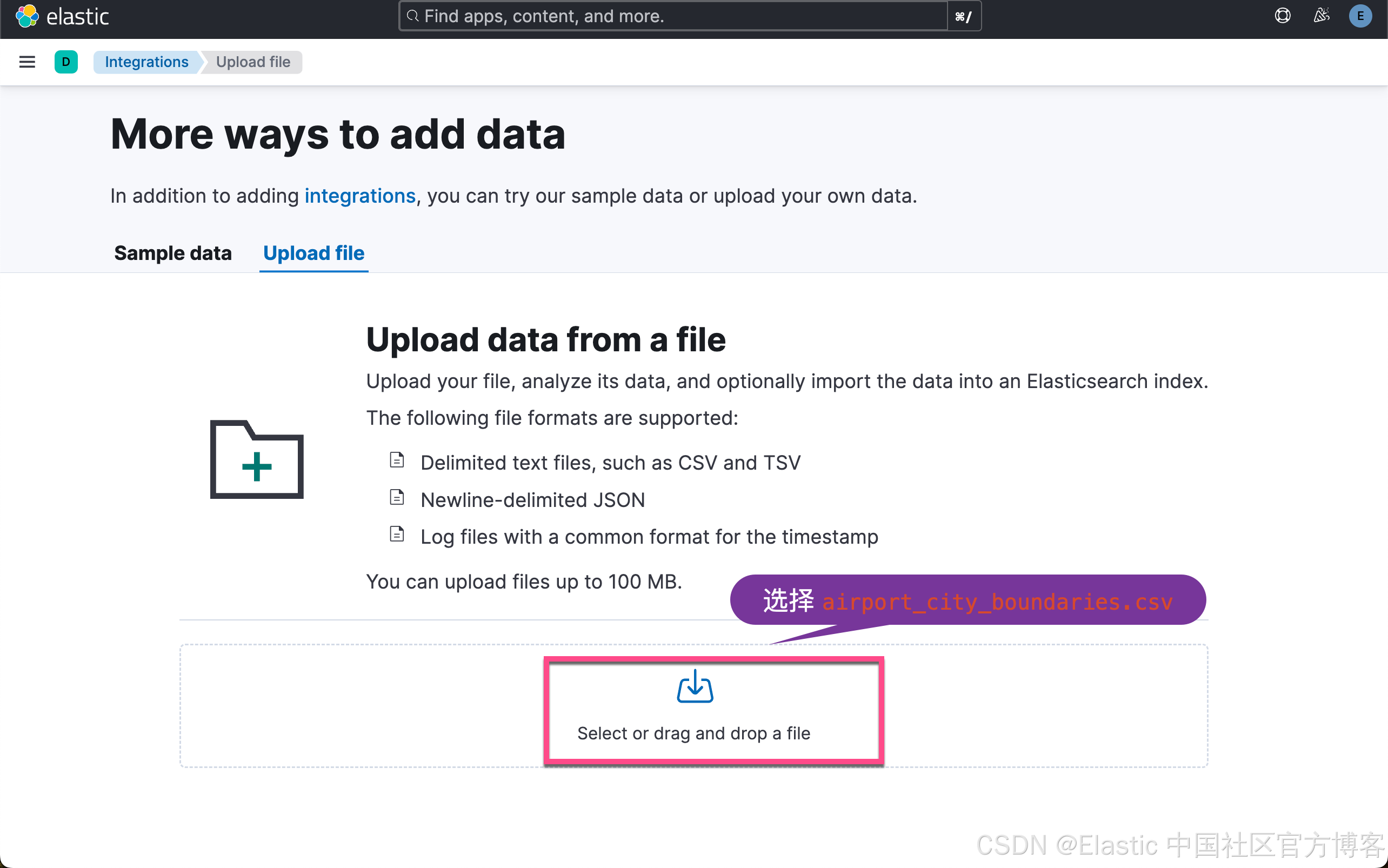Click the Upload file breadcrumb
1388x868 pixels.
tap(253, 62)
